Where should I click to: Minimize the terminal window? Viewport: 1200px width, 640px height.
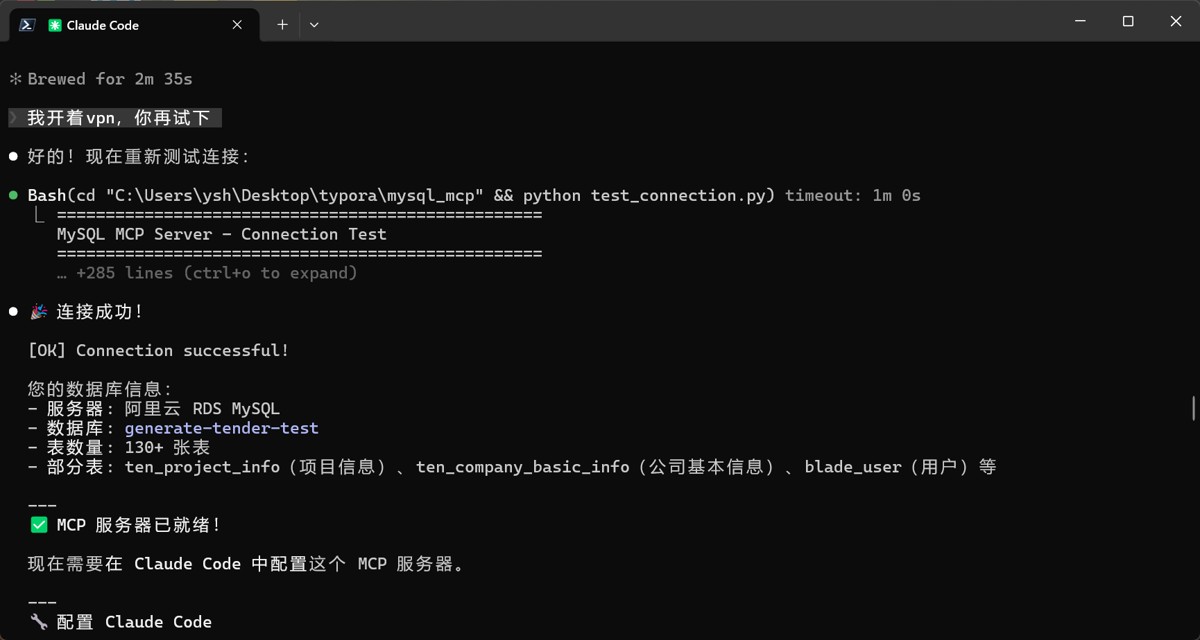[1080, 21]
